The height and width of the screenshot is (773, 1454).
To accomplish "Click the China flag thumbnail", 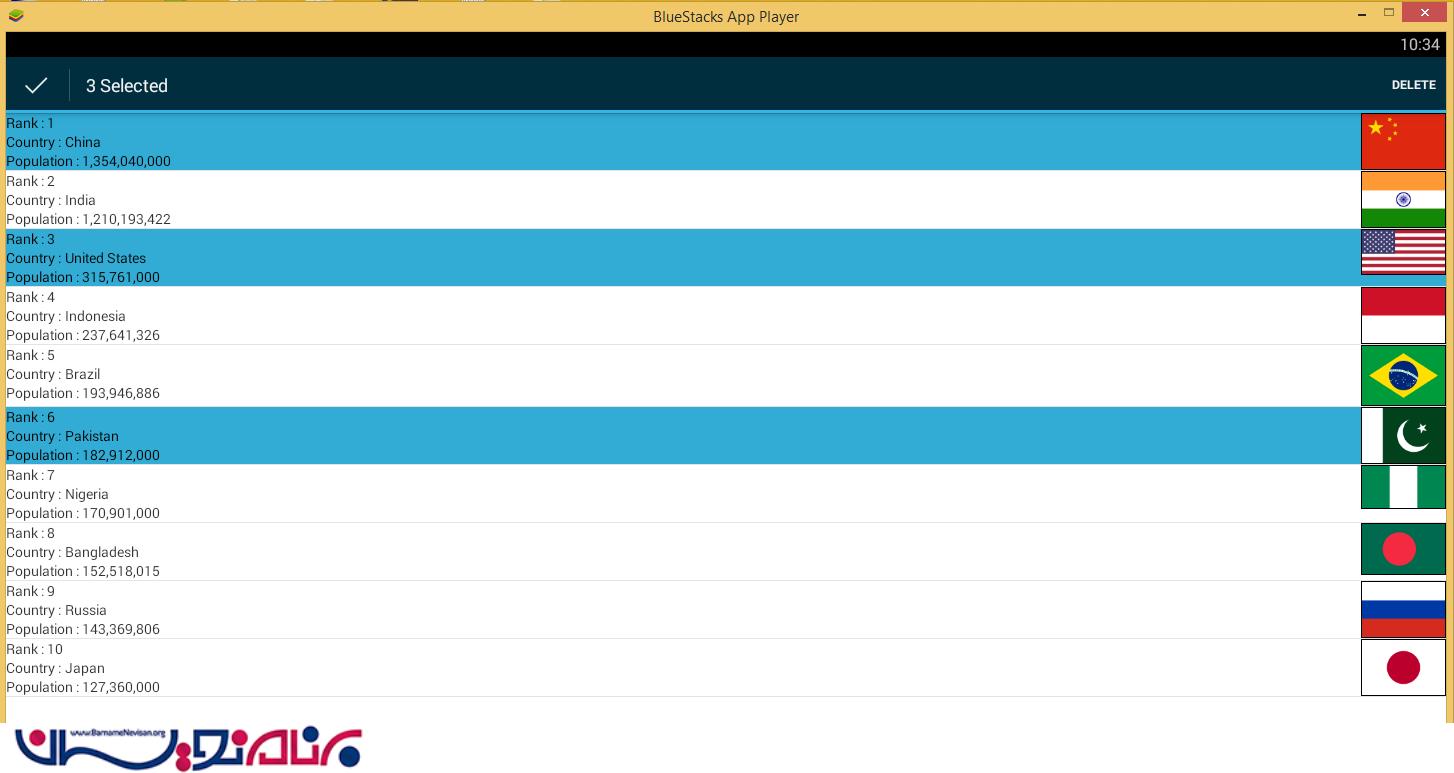I will click(1403, 142).
